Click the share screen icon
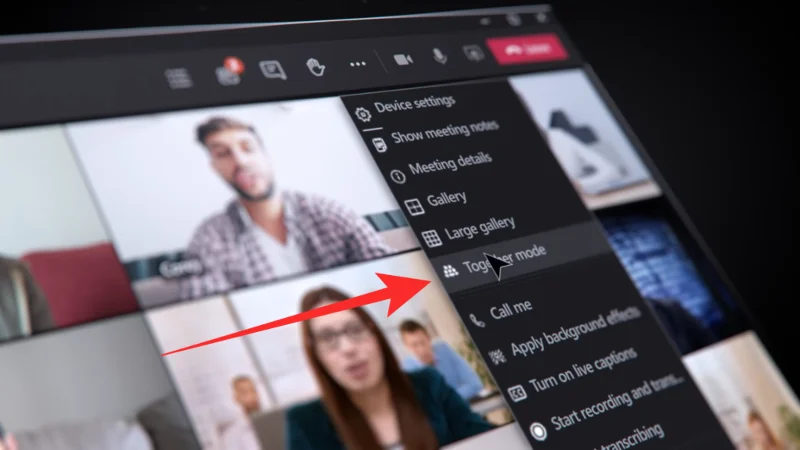Screen dimensions: 800x450 [x=473, y=53]
